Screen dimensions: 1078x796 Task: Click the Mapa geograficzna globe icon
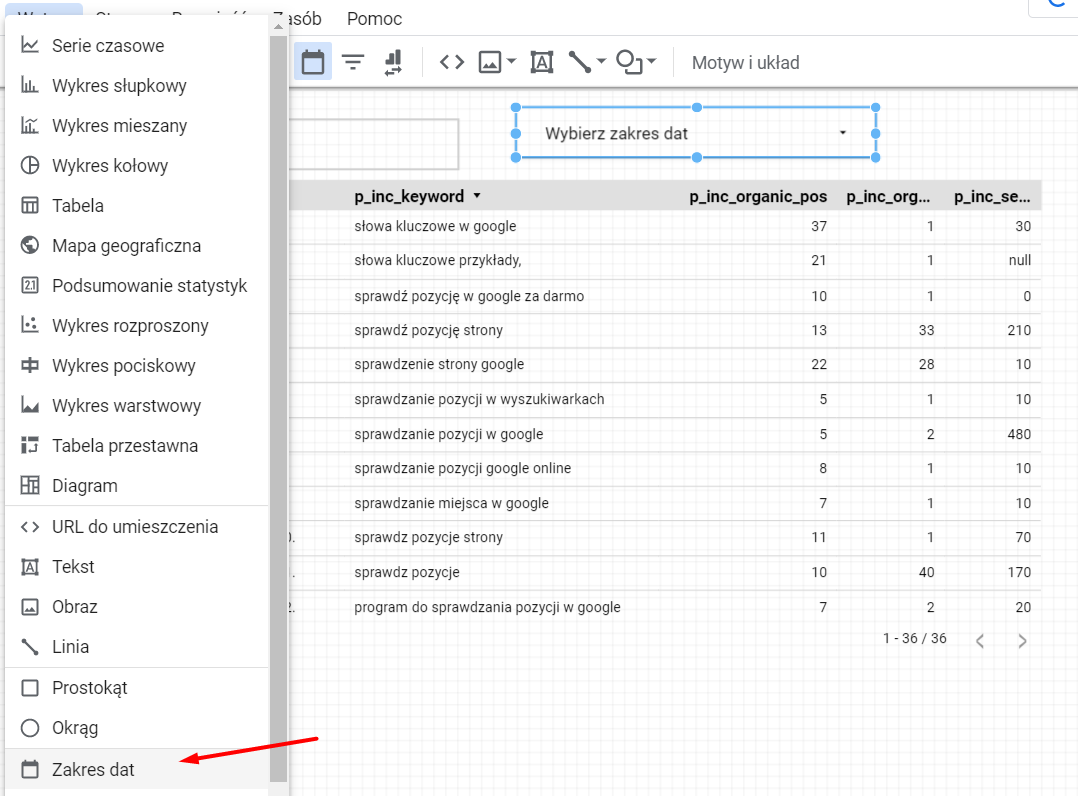tap(30, 245)
